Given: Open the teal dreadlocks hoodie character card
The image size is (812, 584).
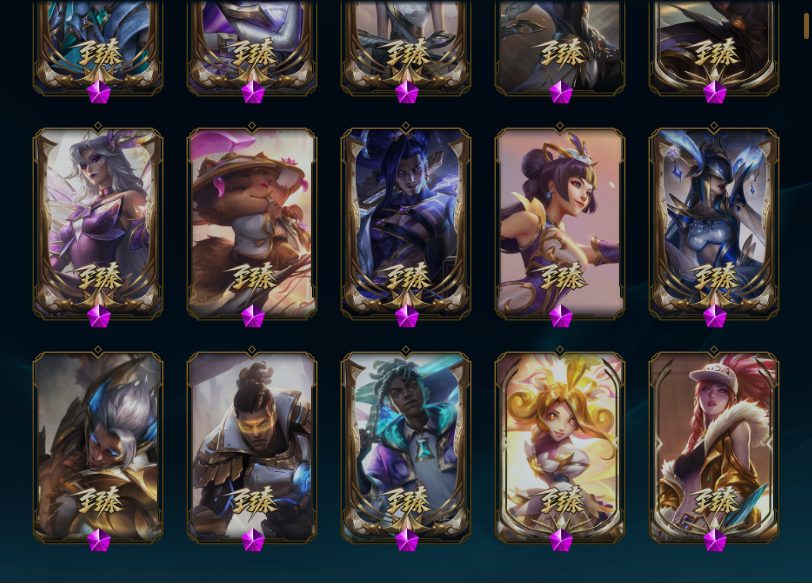Looking at the screenshot, I should (x=406, y=447).
